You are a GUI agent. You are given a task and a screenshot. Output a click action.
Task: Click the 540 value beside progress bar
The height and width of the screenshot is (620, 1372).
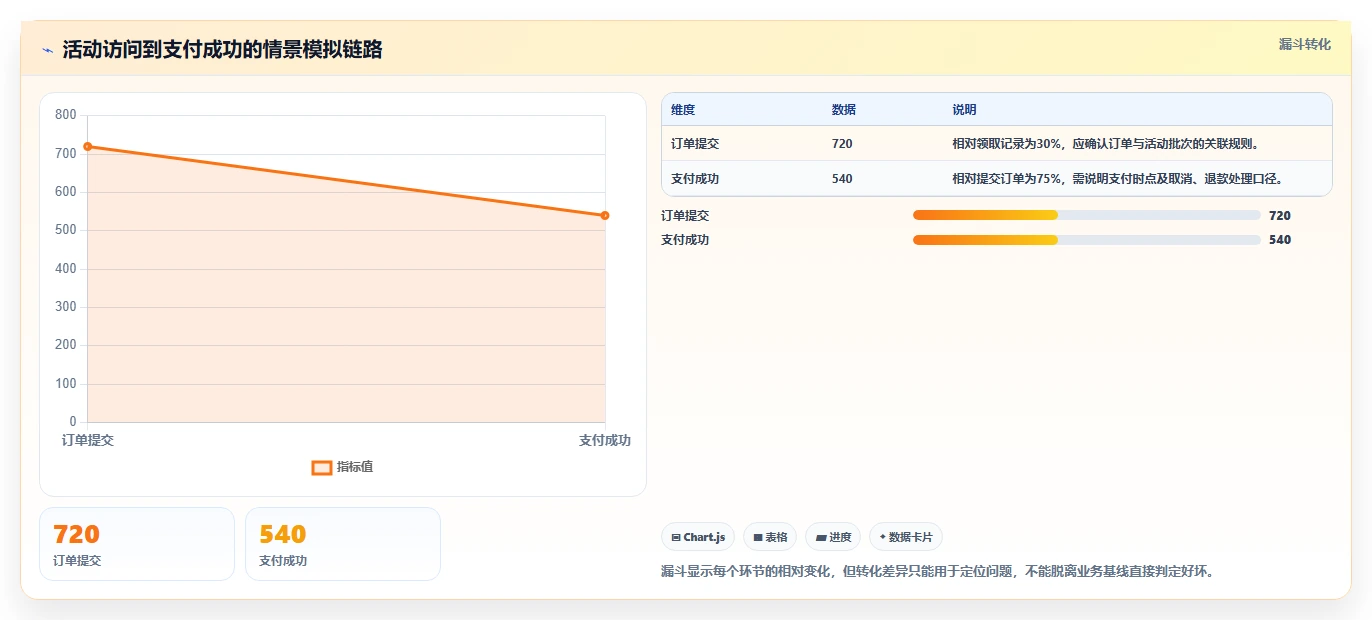[1280, 240]
